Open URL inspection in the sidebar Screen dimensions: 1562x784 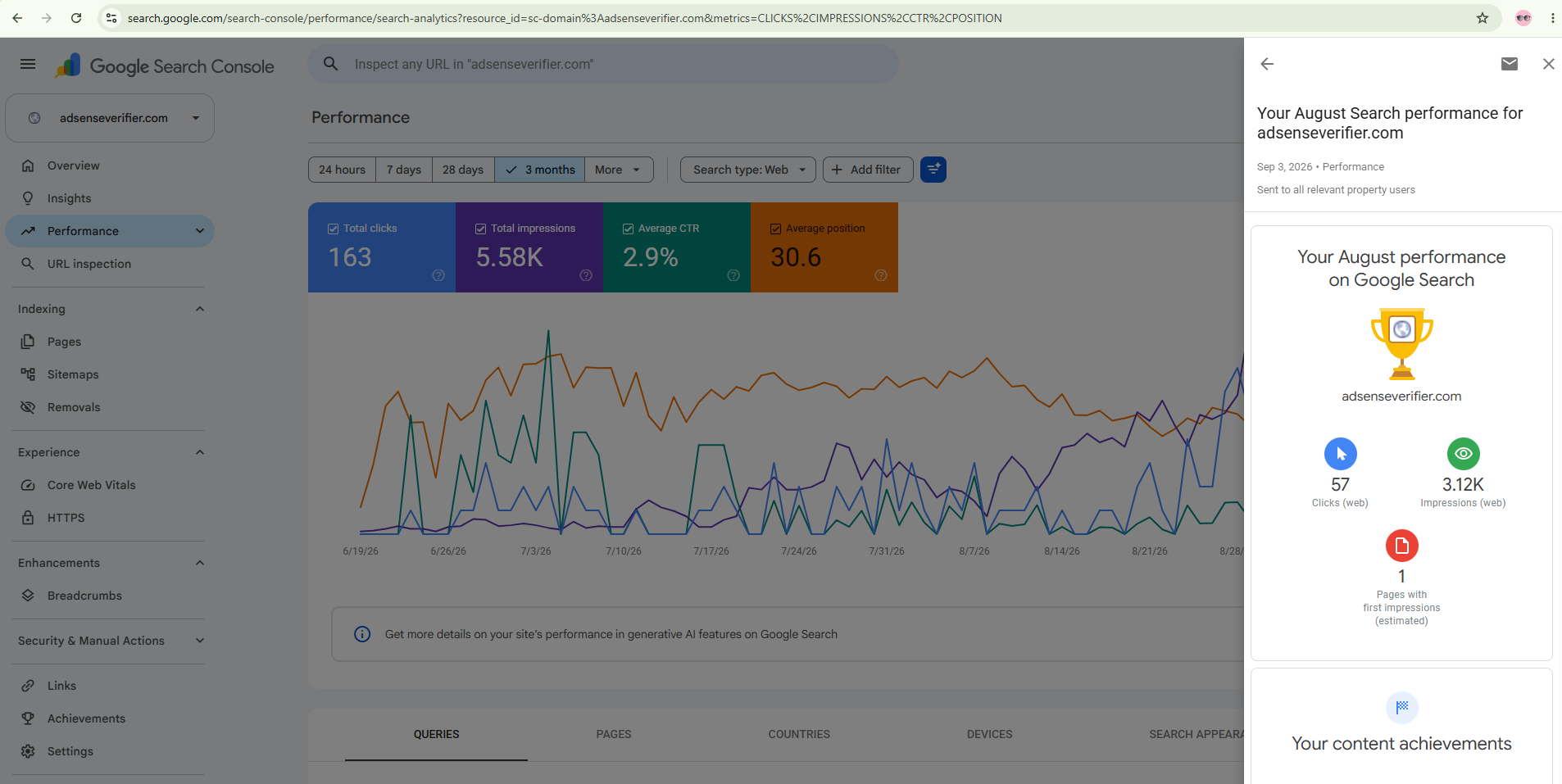click(110, 264)
